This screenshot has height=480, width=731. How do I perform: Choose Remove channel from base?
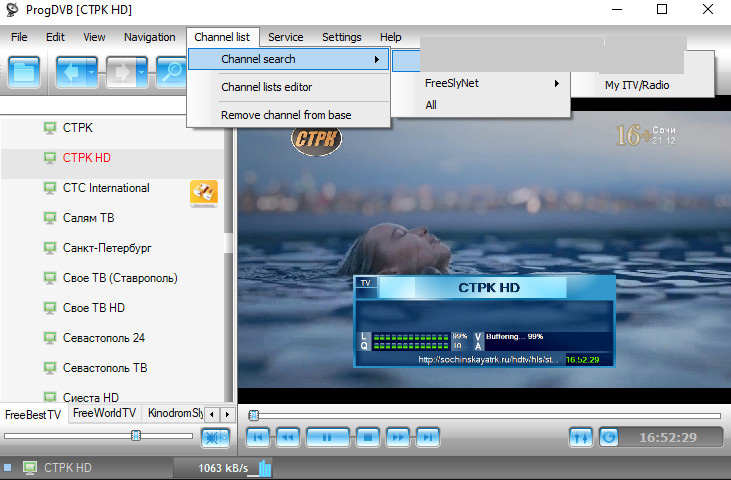coord(289,115)
